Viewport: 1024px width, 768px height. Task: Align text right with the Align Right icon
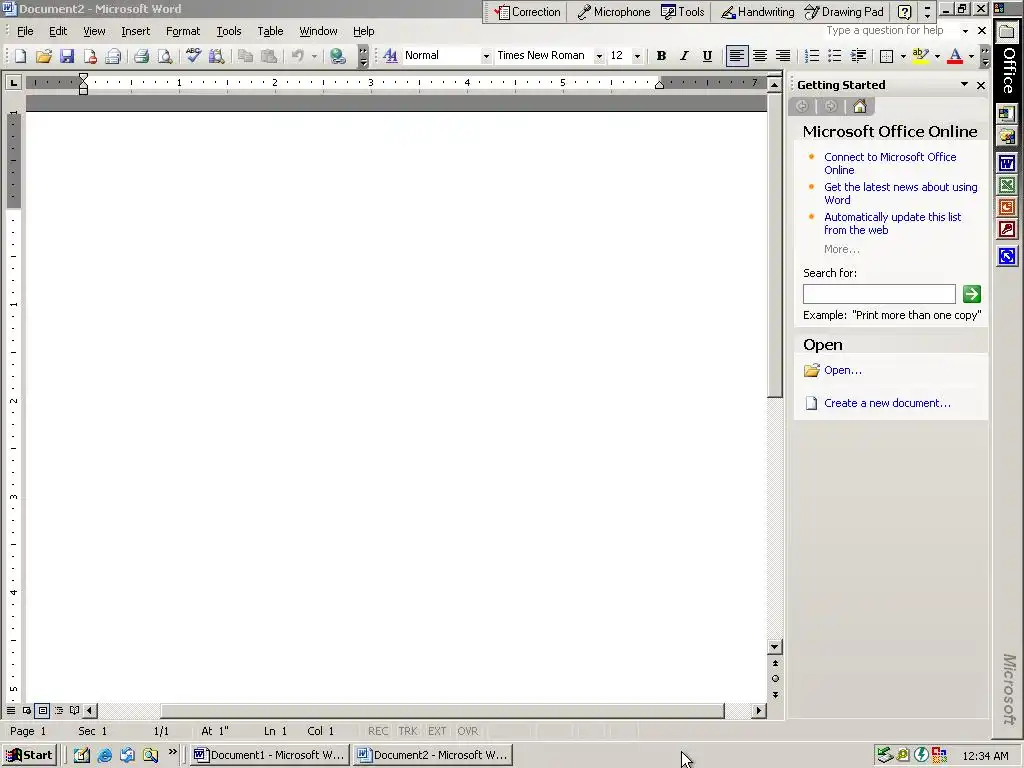pos(782,56)
